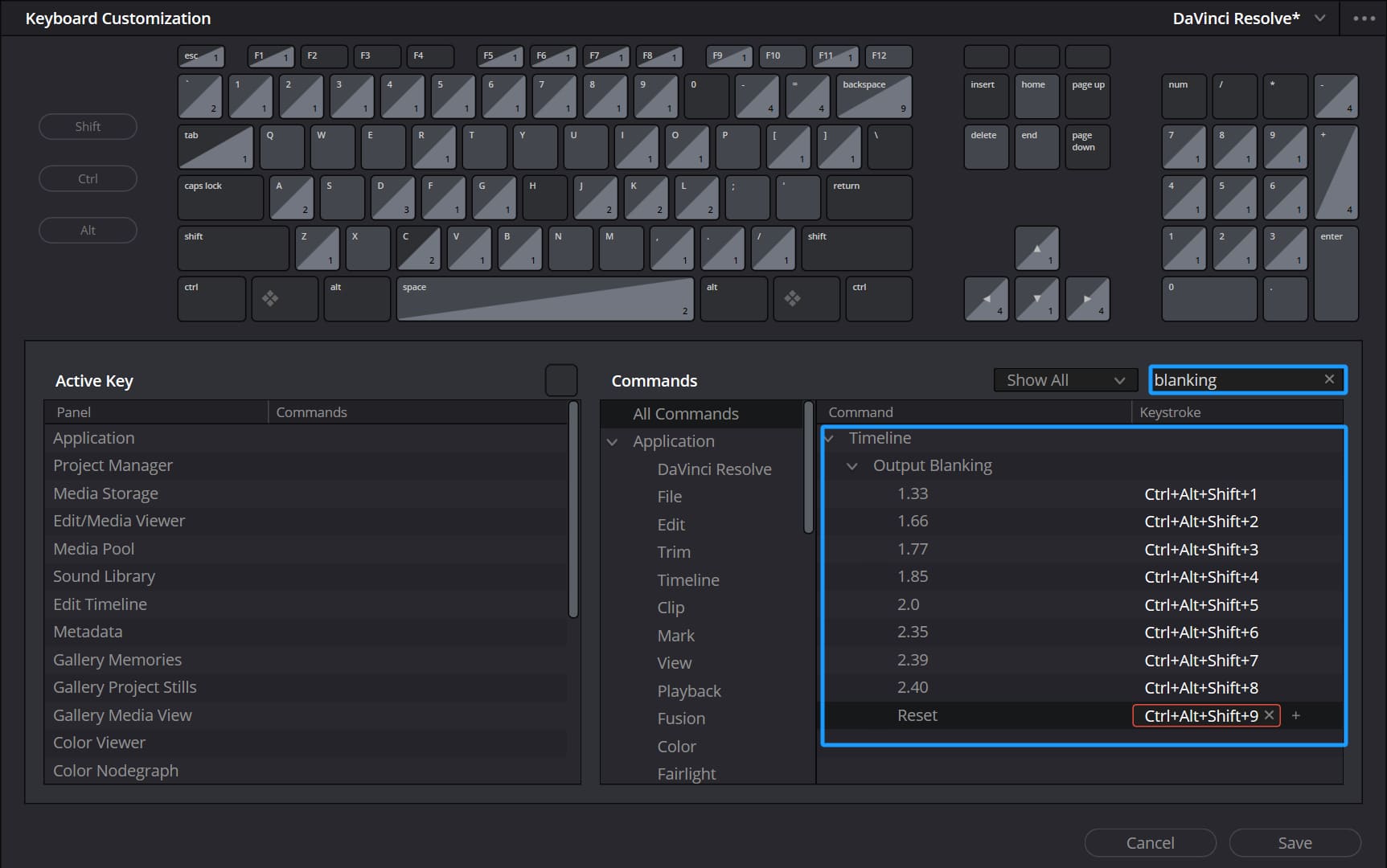Image resolution: width=1387 pixels, height=868 pixels.
Task: Select the return key
Action: coord(869,198)
